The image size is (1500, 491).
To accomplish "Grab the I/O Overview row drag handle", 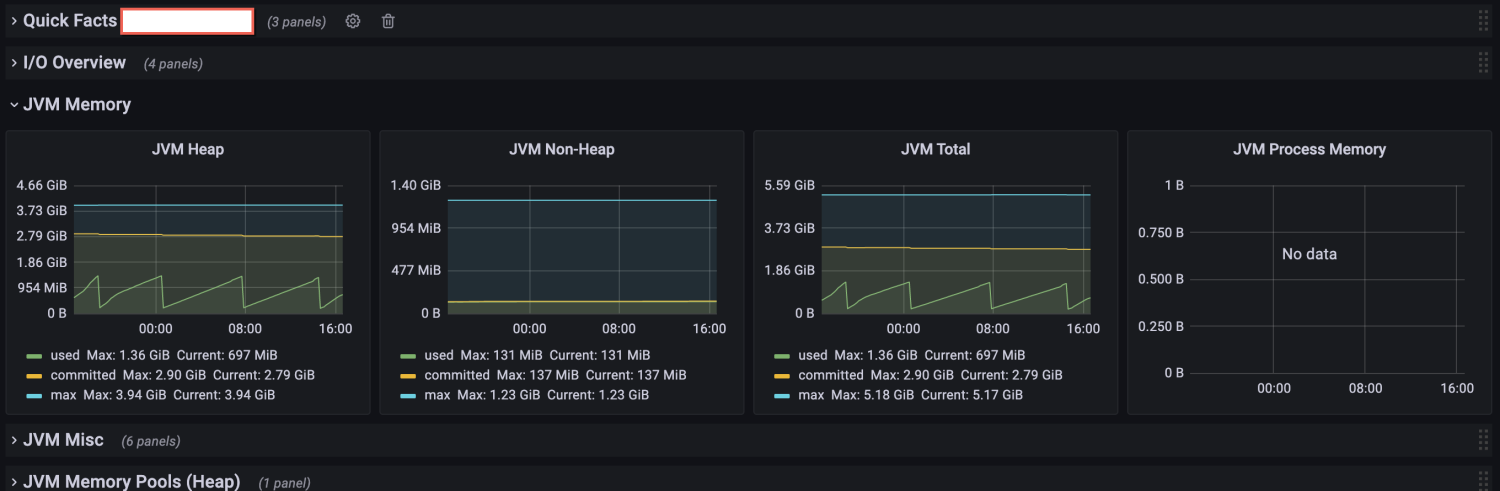I will pos(1483,63).
